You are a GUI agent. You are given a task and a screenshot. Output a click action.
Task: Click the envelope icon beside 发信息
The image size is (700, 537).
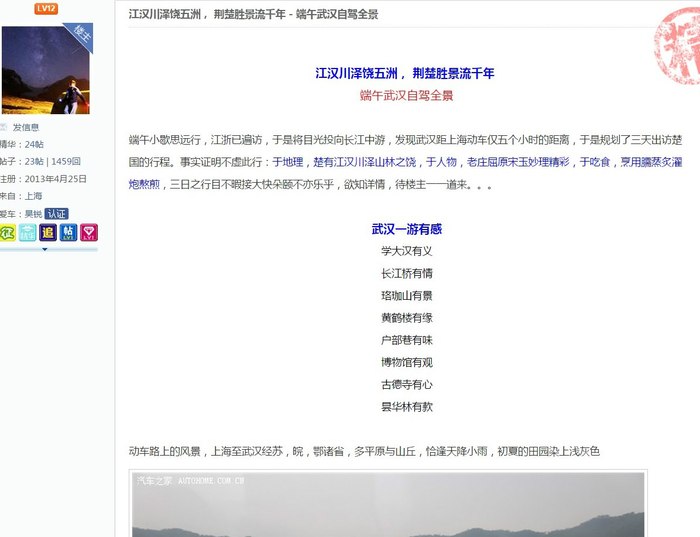coord(4,127)
